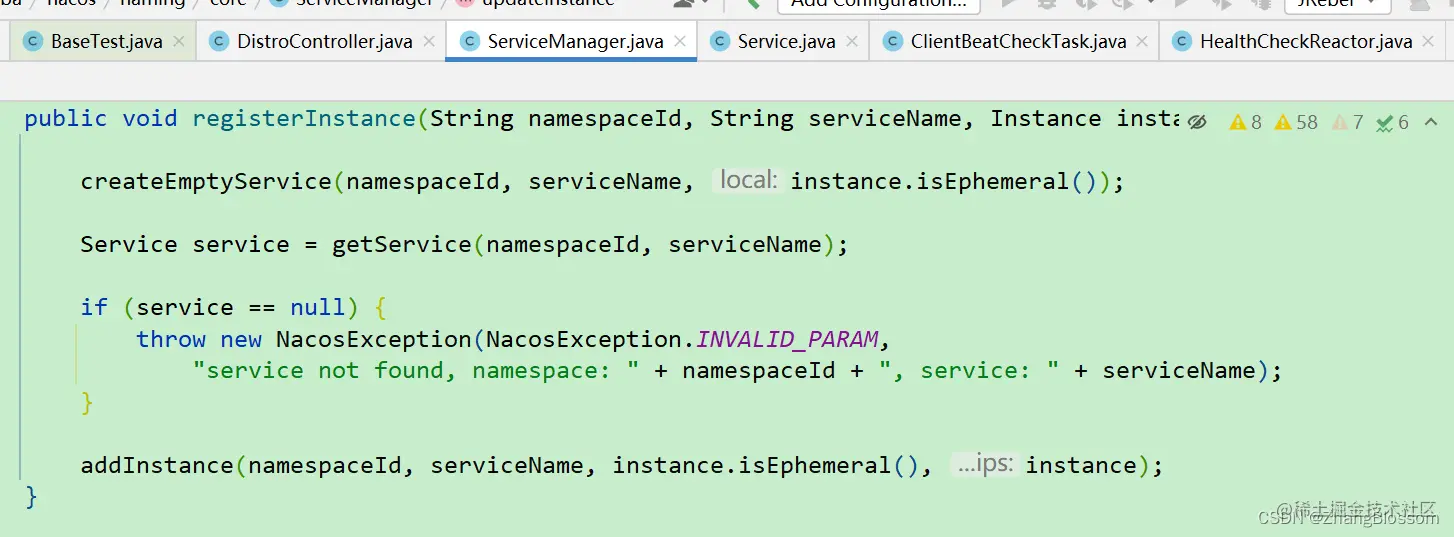Screen dimensions: 1454x537
Task: Open the 8 warnings inspection indicator
Action: click(x=1246, y=122)
